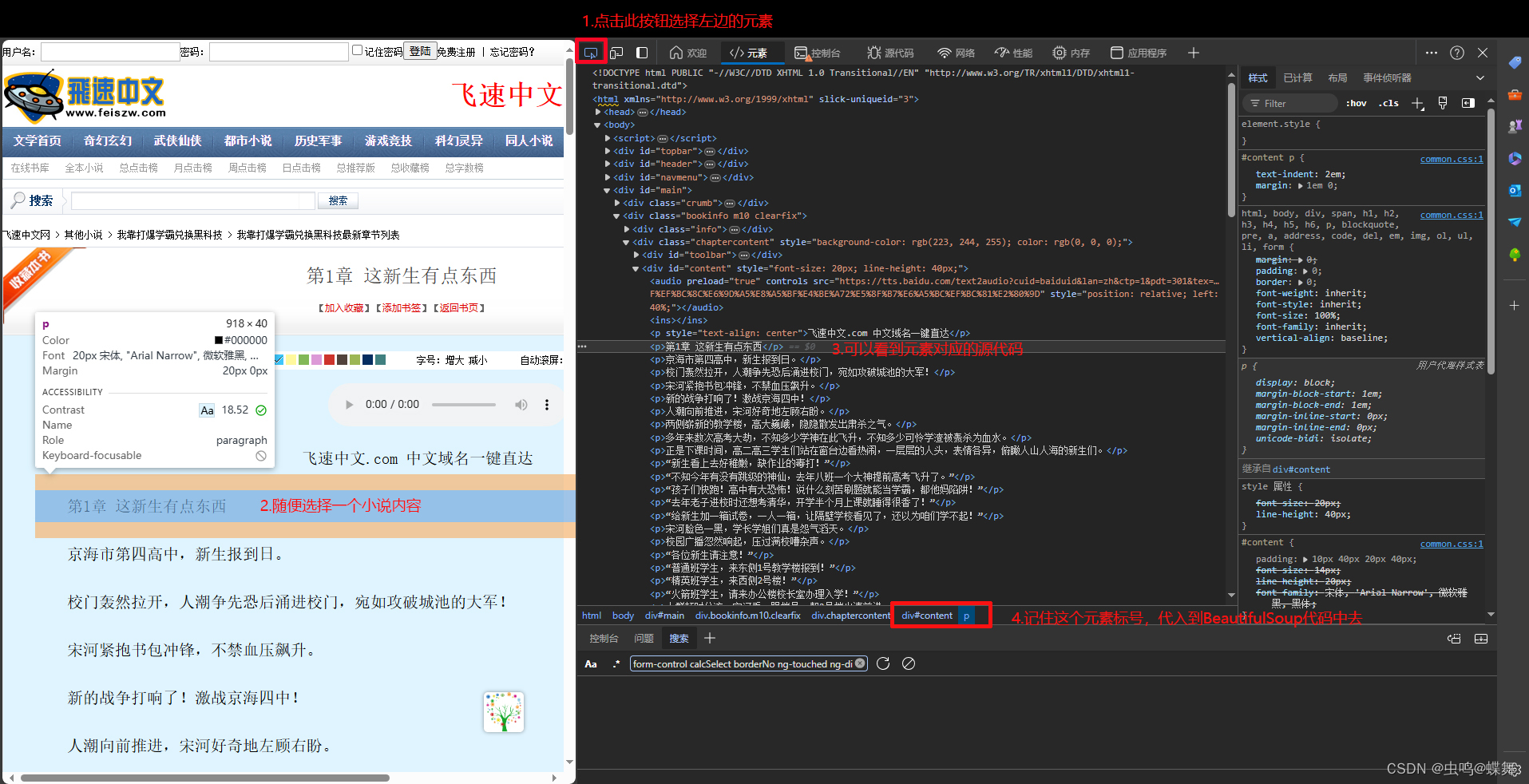The image size is (1529, 784).
Task: Clear search results circle-slash icon
Action: pos(909,663)
